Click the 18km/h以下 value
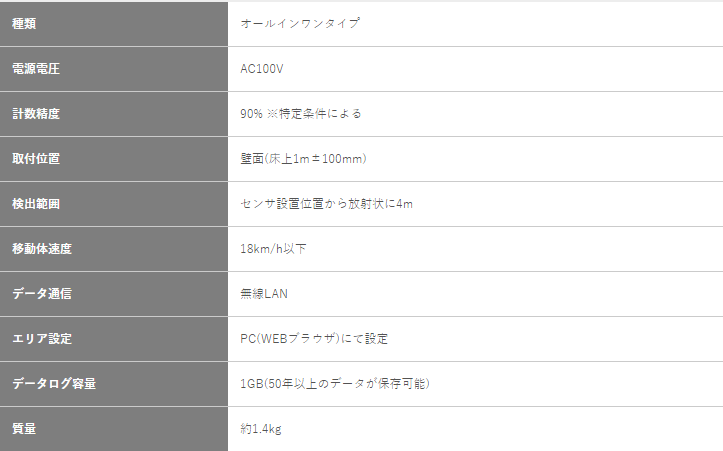Image resolution: width=723 pixels, height=451 pixels. pyautogui.click(x=273, y=249)
